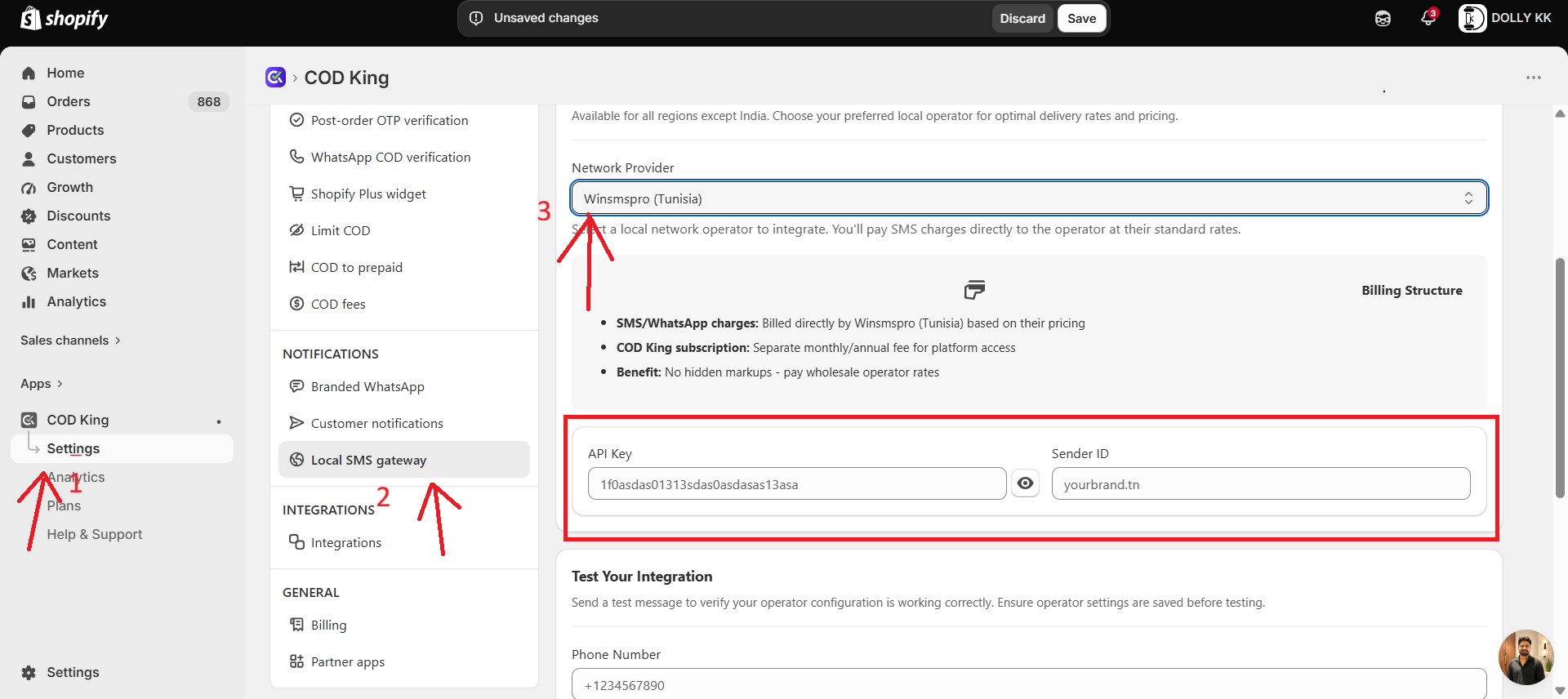The height and width of the screenshot is (699, 1568).
Task: Click the COD fees dollar icon
Action: (296, 304)
